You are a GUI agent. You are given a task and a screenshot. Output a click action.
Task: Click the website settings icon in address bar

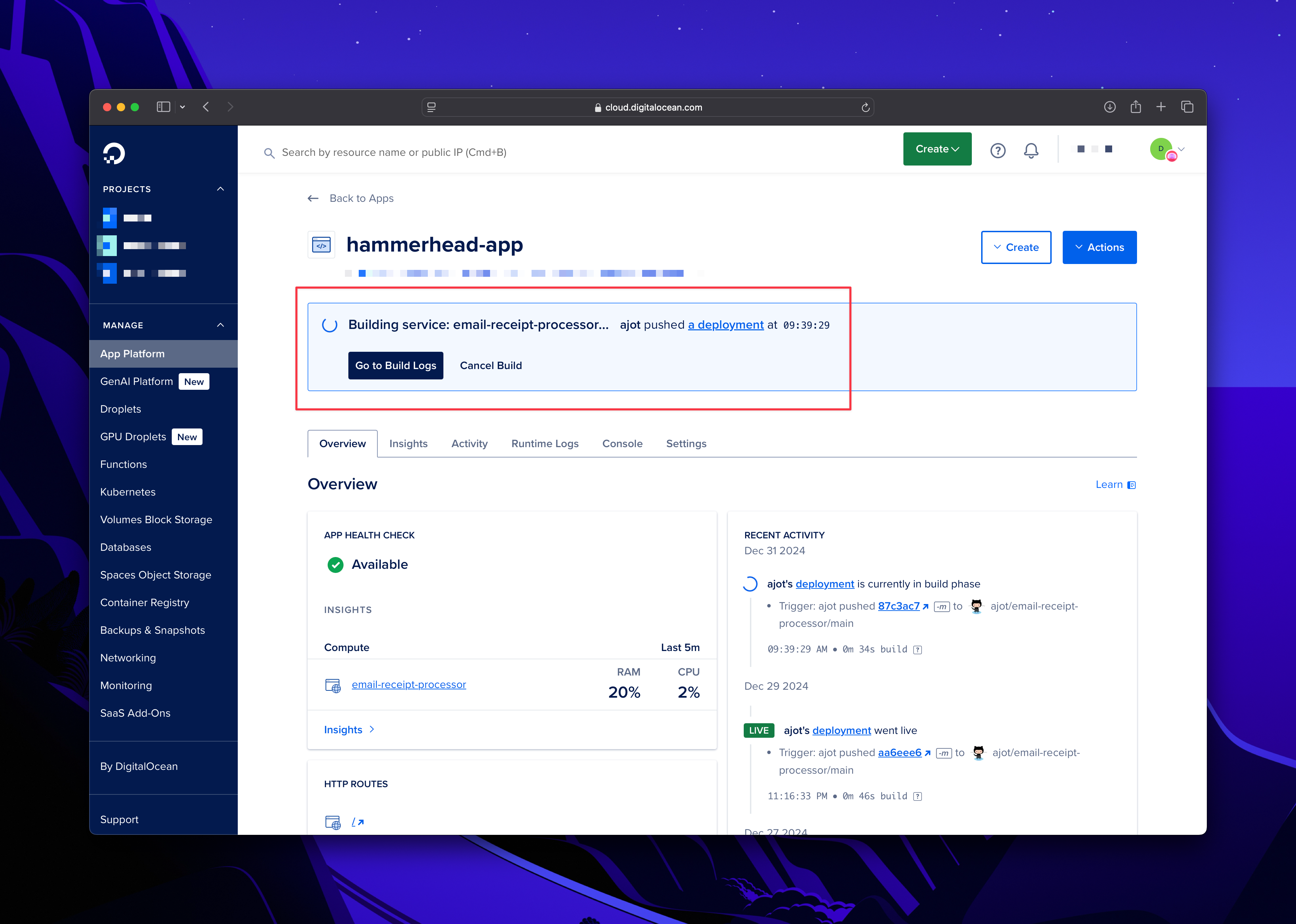click(x=431, y=107)
